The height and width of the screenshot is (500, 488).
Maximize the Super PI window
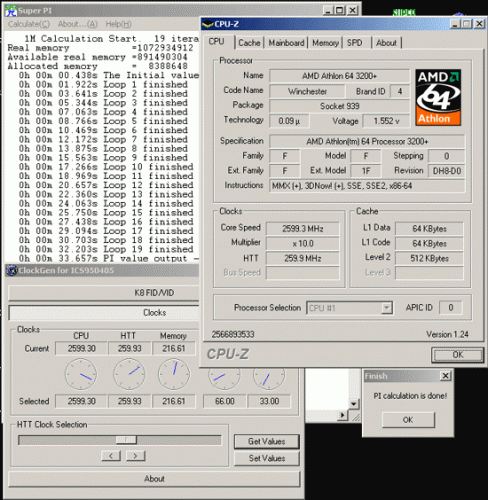coord(340,10)
